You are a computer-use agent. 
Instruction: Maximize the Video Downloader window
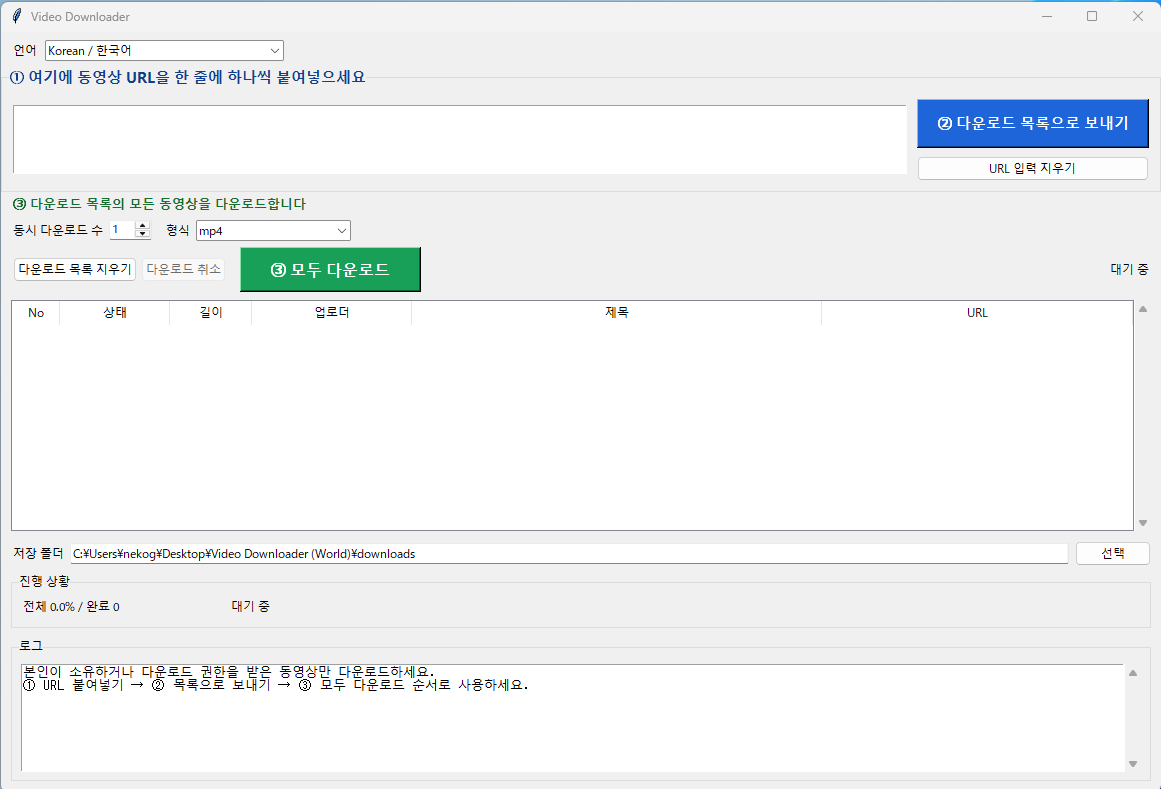click(1092, 16)
